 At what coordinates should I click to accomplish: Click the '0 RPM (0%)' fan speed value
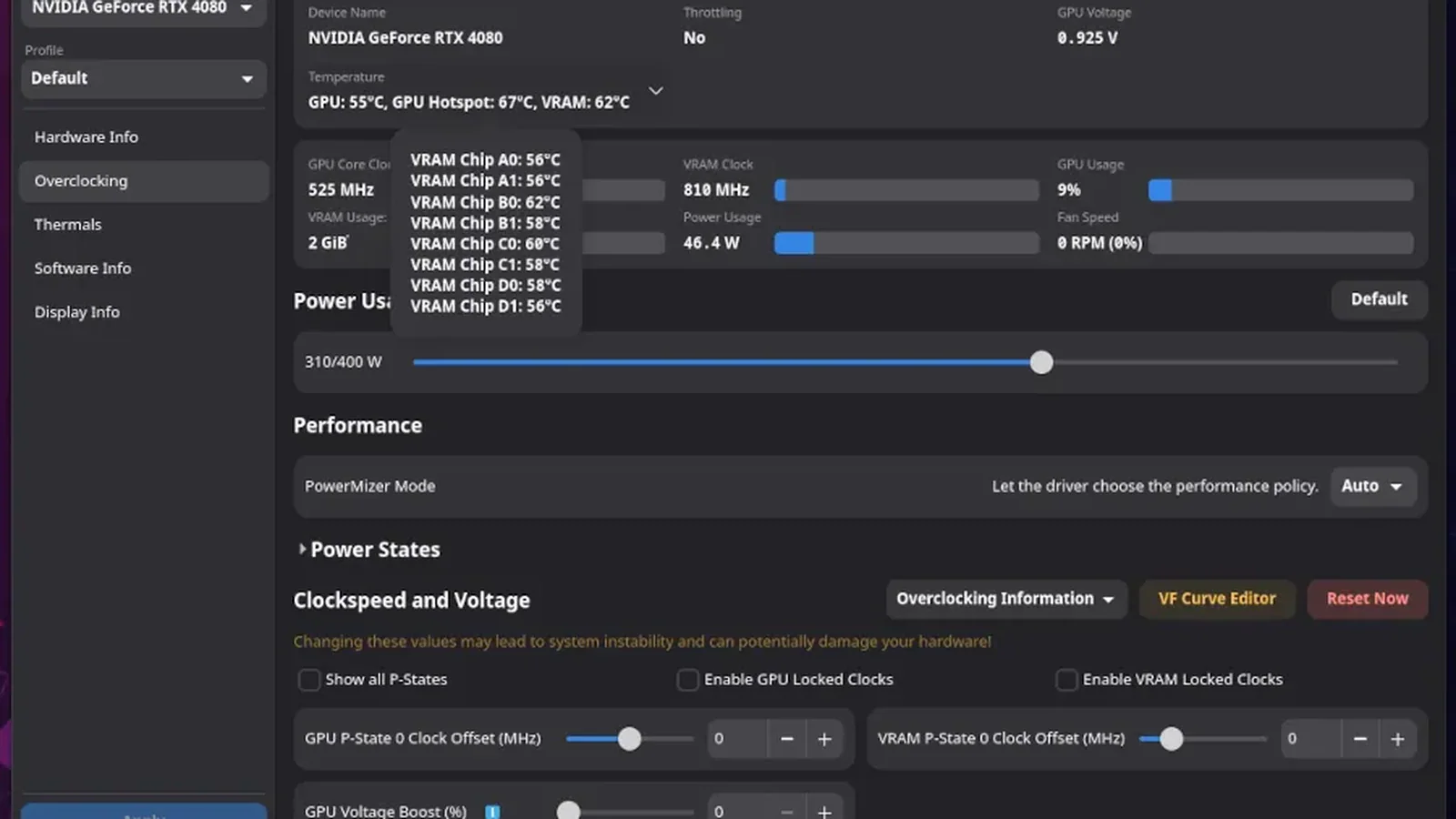(1099, 243)
